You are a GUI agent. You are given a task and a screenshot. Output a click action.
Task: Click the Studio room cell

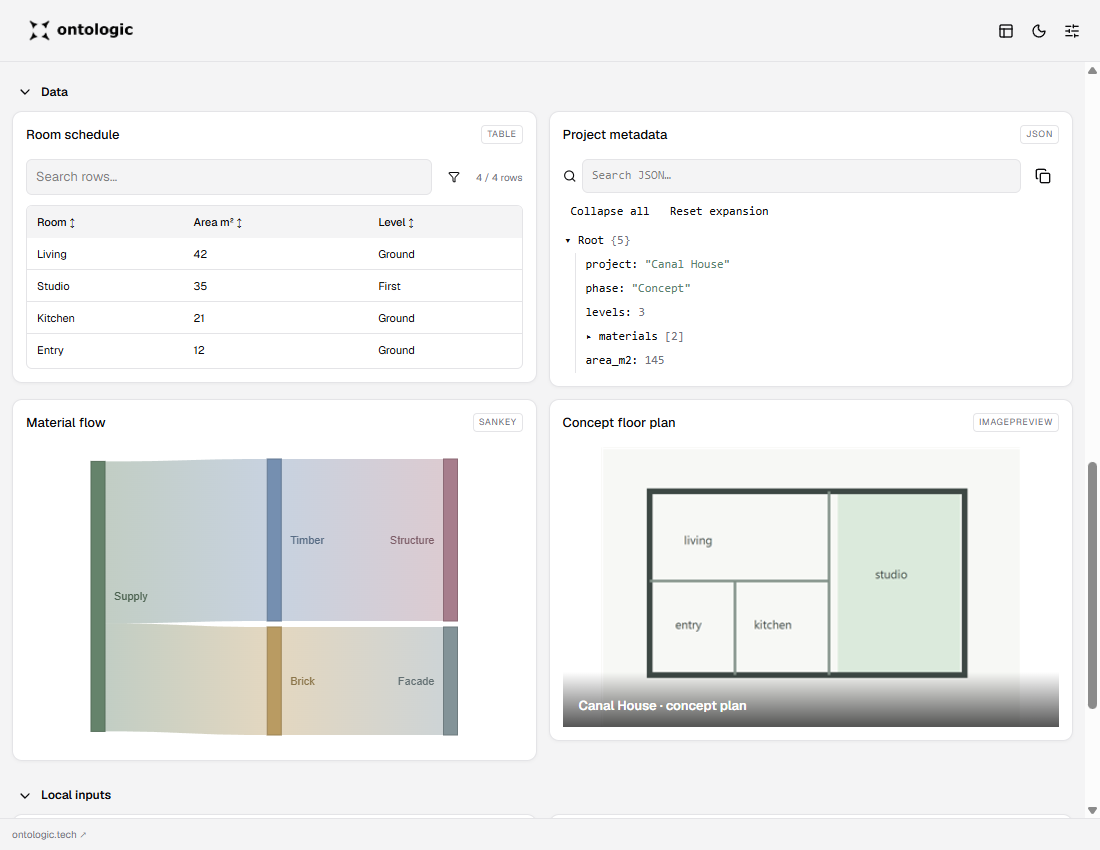[53, 286]
